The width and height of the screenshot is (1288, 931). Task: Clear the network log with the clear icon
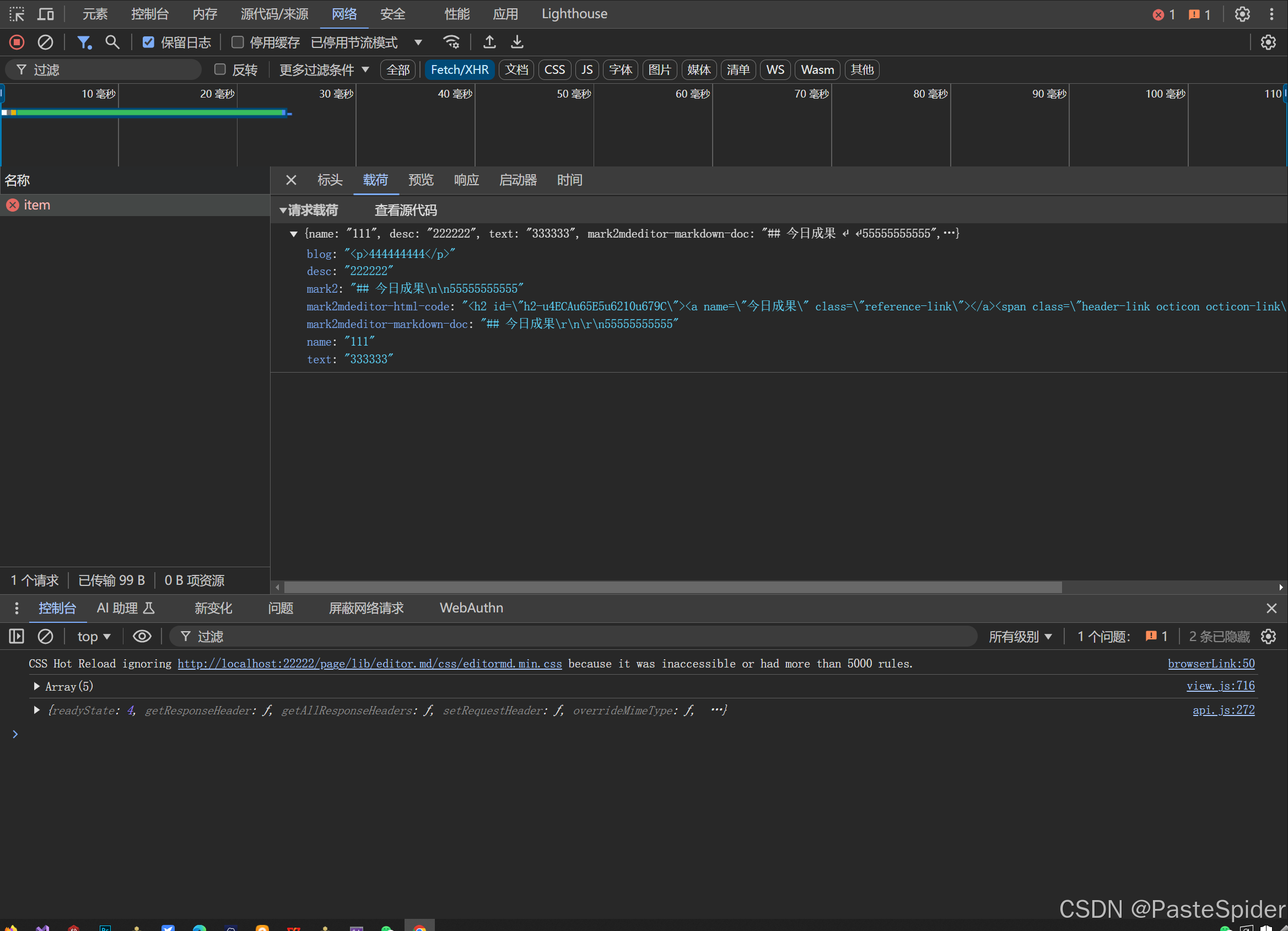coord(45,42)
